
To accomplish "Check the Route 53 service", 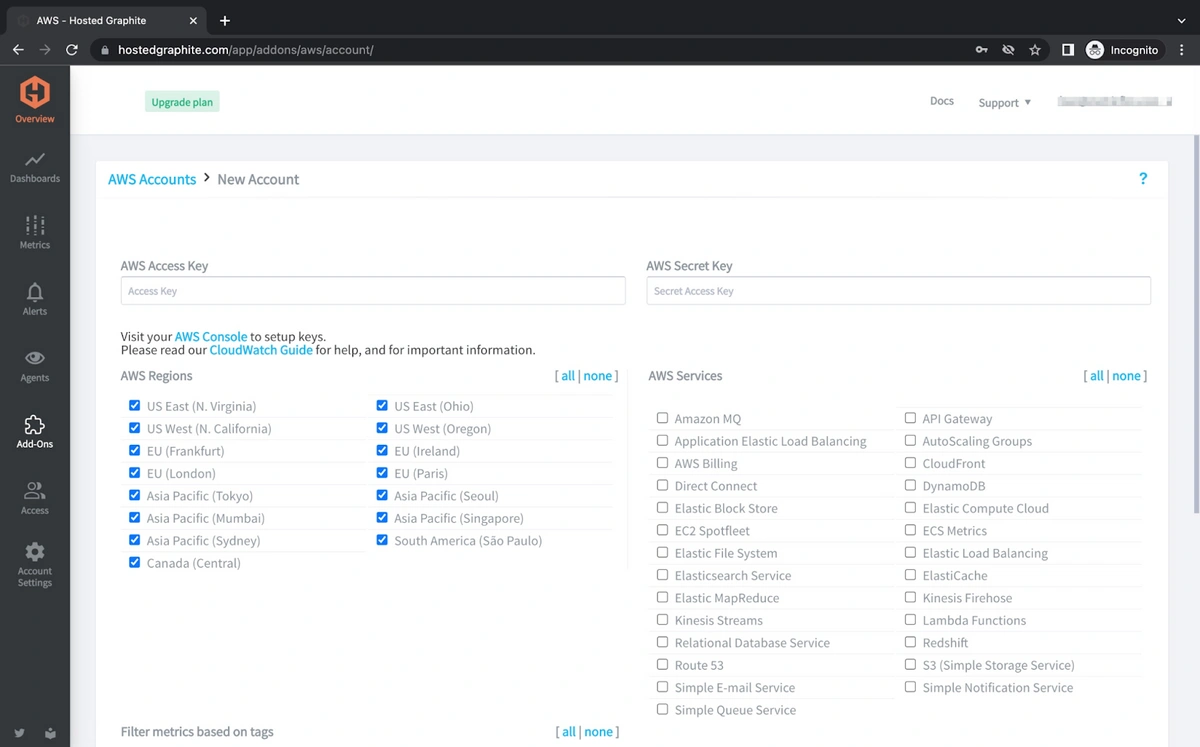I will pos(662,664).
